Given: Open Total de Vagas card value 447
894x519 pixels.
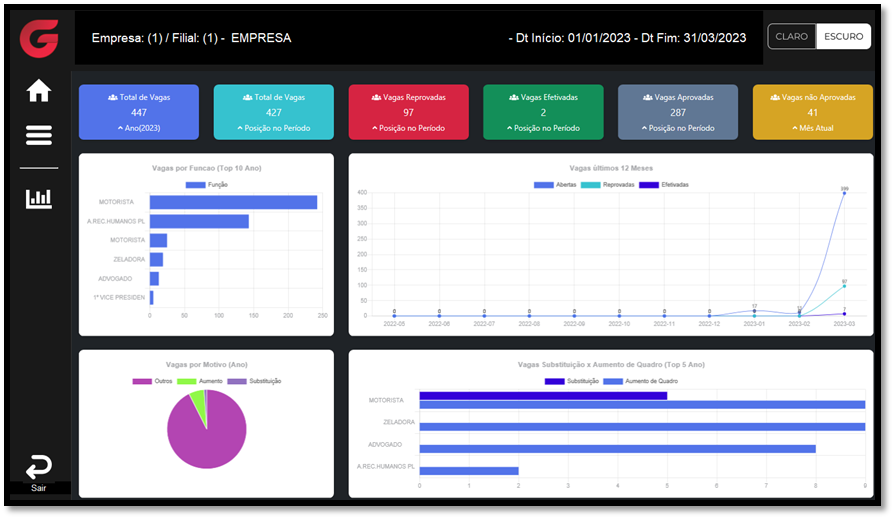Looking at the screenshot, I should point(139,113).
